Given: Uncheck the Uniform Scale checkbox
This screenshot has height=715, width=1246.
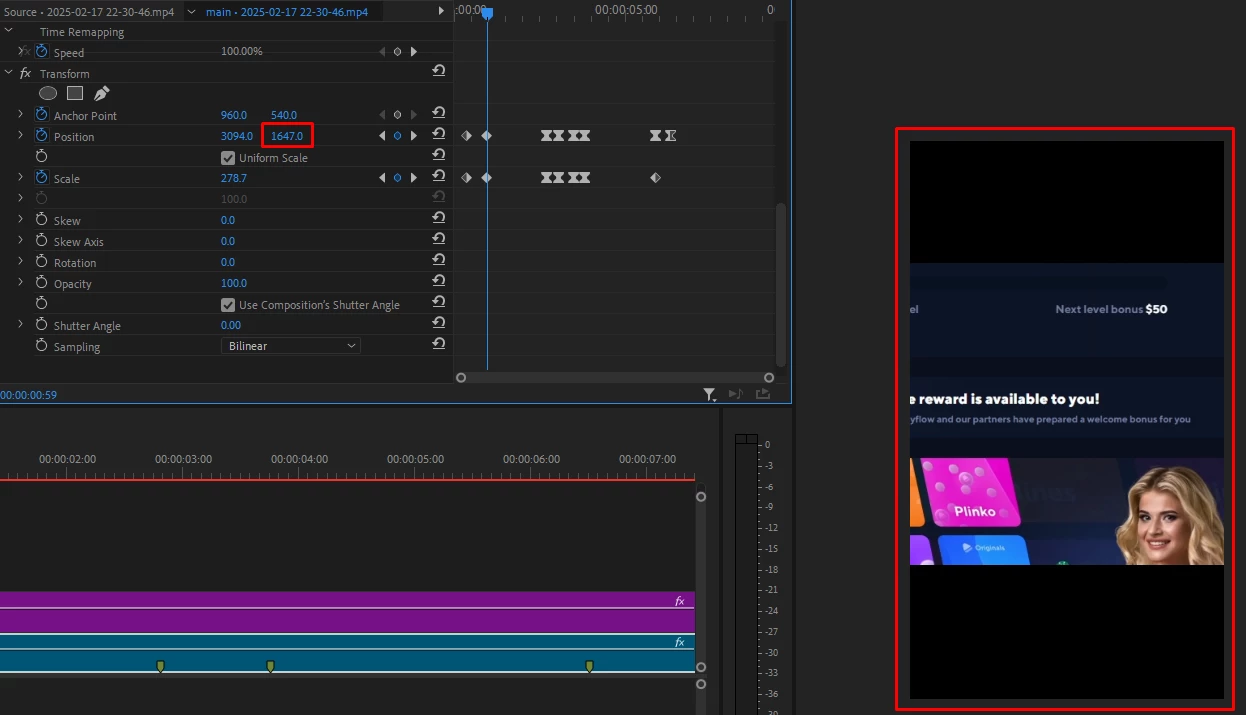Looking at the screenshot, I should [227, 158].
